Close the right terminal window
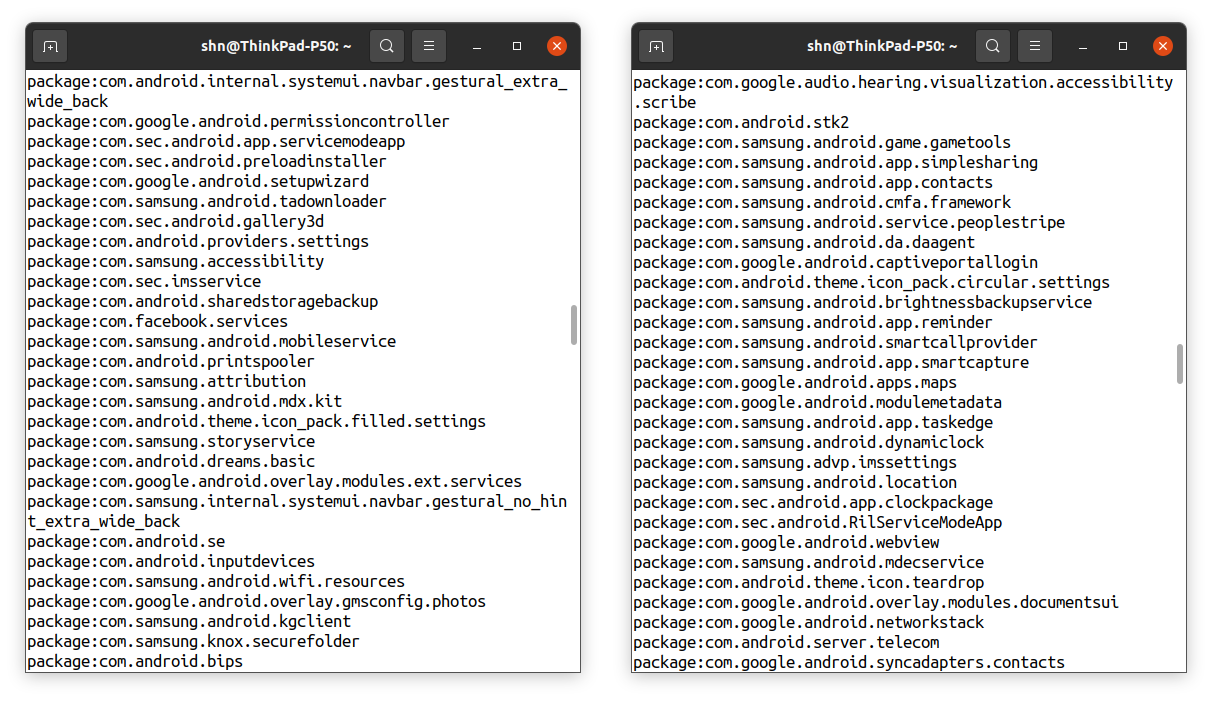Screen dimensions: 1212x701 tap(1163, 46)
